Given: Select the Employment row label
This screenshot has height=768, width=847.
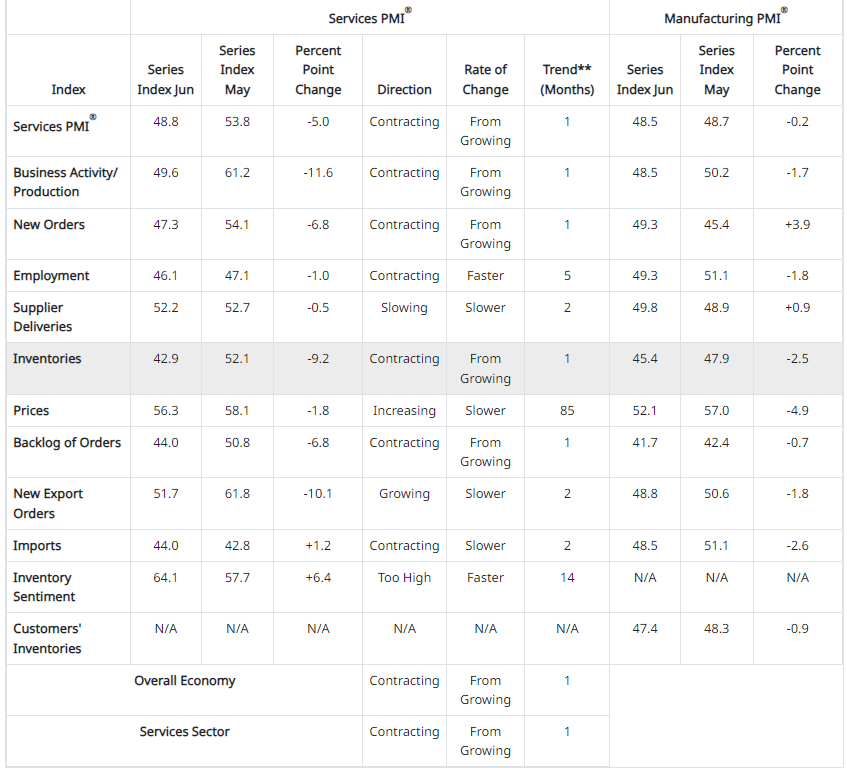Looking at the screenshot, I should point(51,276).
